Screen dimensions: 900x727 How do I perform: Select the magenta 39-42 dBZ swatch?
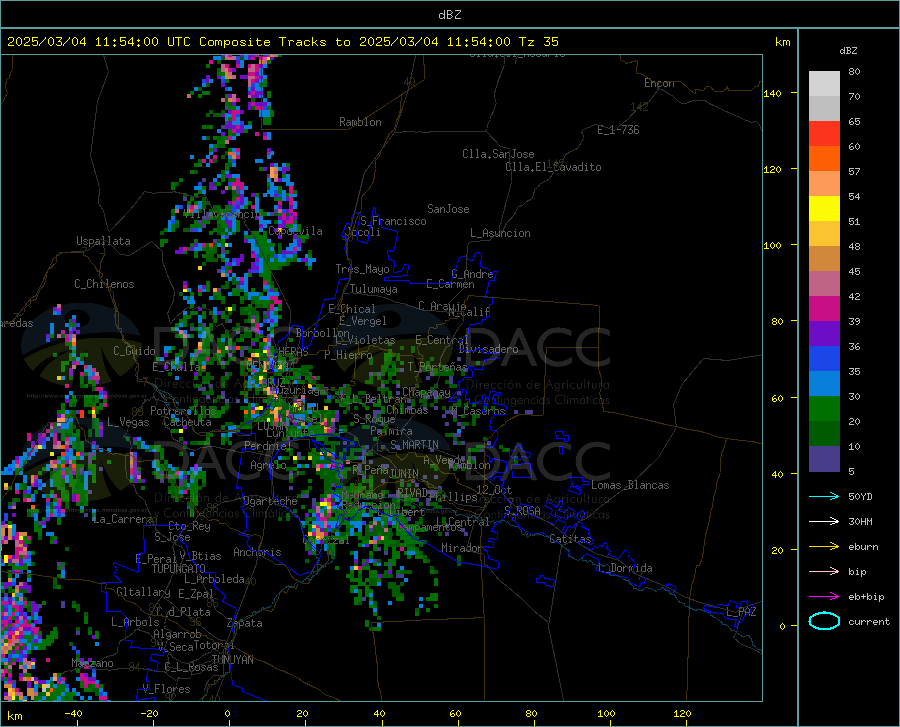tap(824, 309)
